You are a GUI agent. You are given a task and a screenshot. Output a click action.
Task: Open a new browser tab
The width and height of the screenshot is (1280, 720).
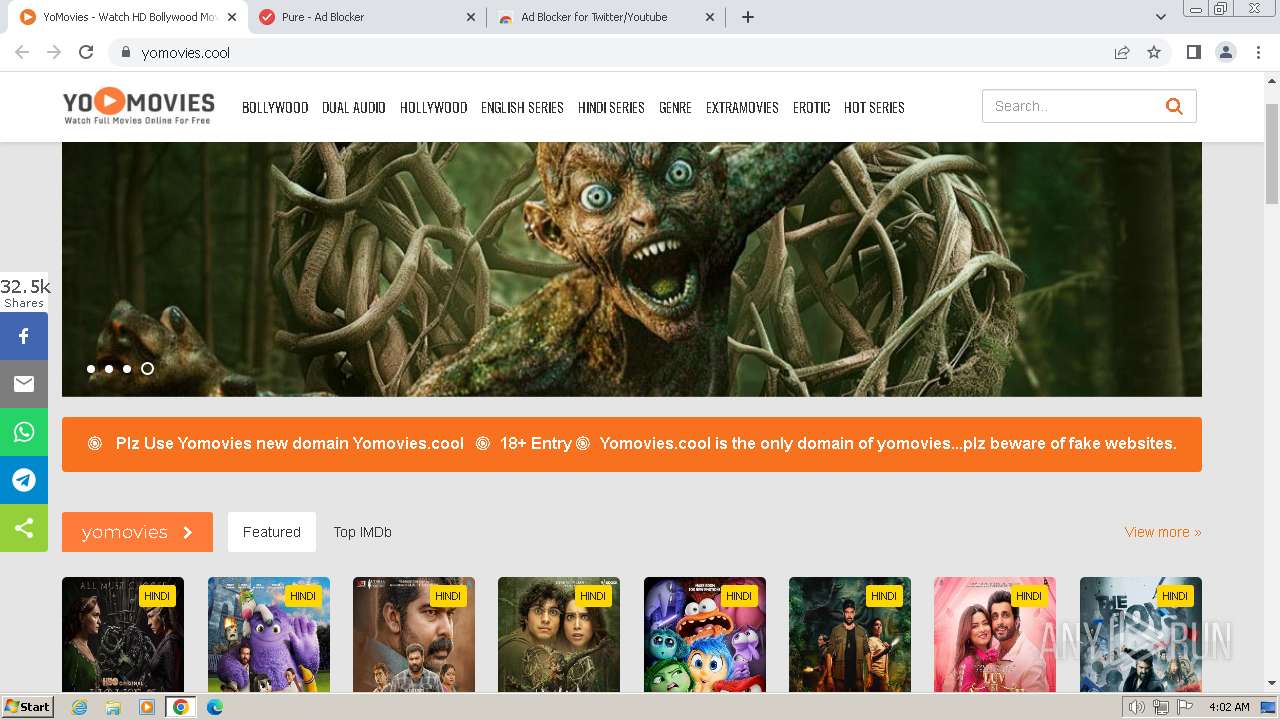(x=748, y=17)
